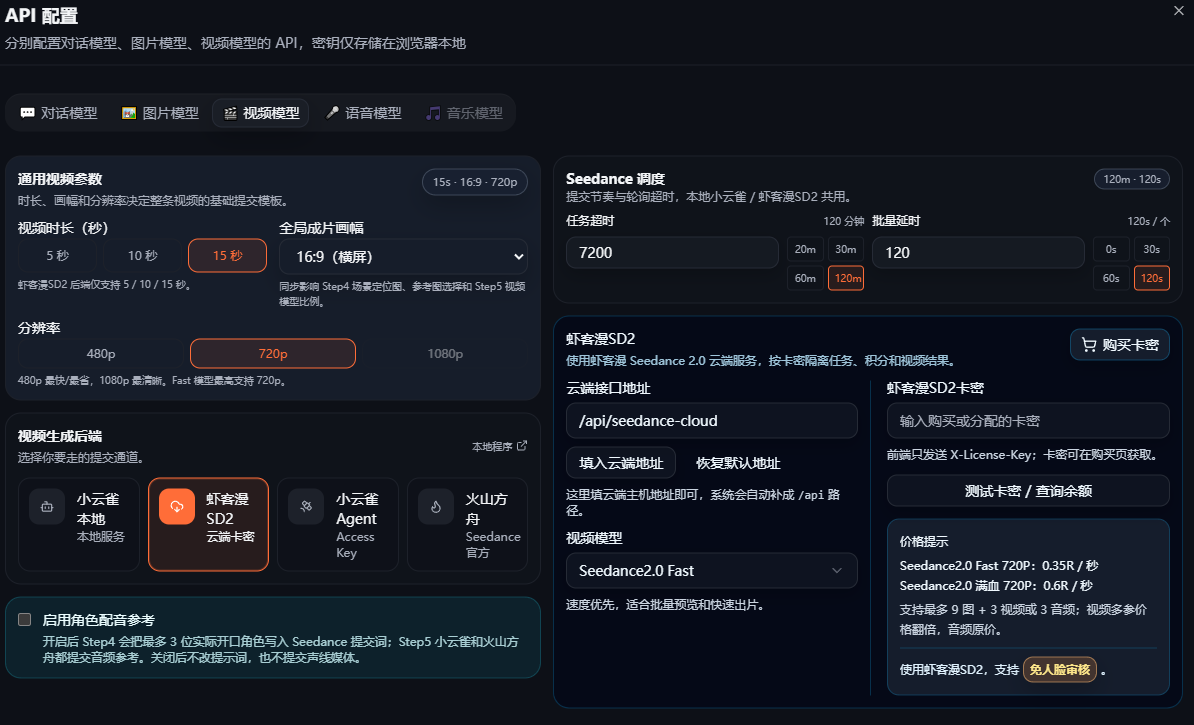Viewport: 1194px width, 725px height.
Task: Select 480p resolution
Action: pos(101,353)
